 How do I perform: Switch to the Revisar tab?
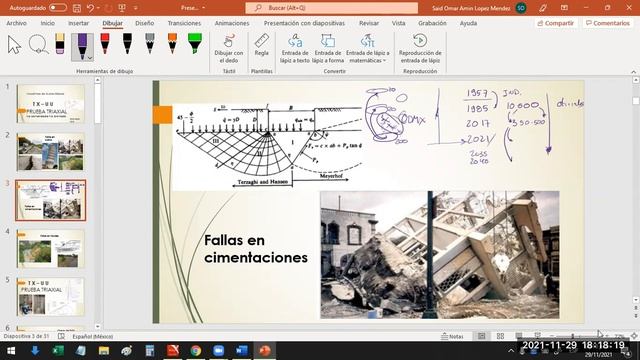click(x=369, y=23)
